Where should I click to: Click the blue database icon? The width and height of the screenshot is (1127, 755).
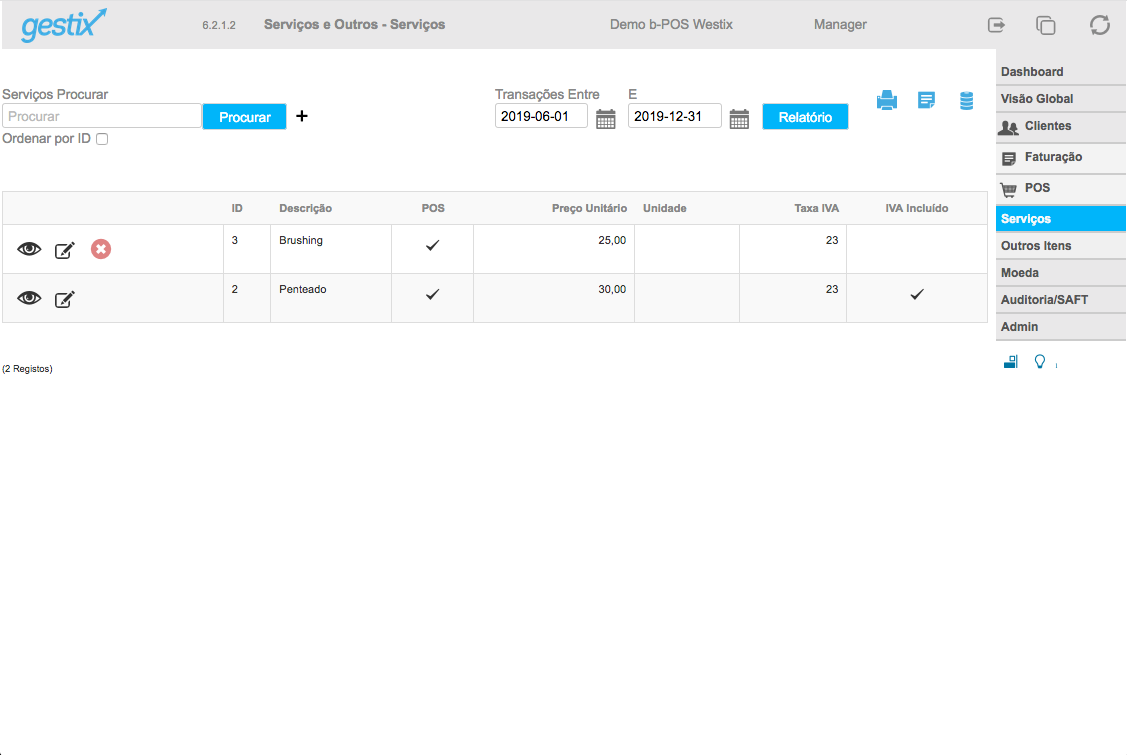[x=967, y=101]
